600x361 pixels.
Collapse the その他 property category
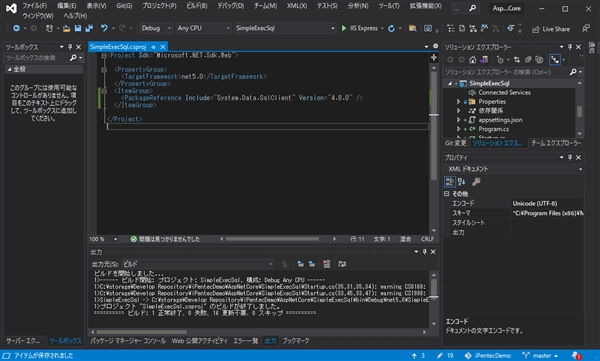[x=447, y=194]
